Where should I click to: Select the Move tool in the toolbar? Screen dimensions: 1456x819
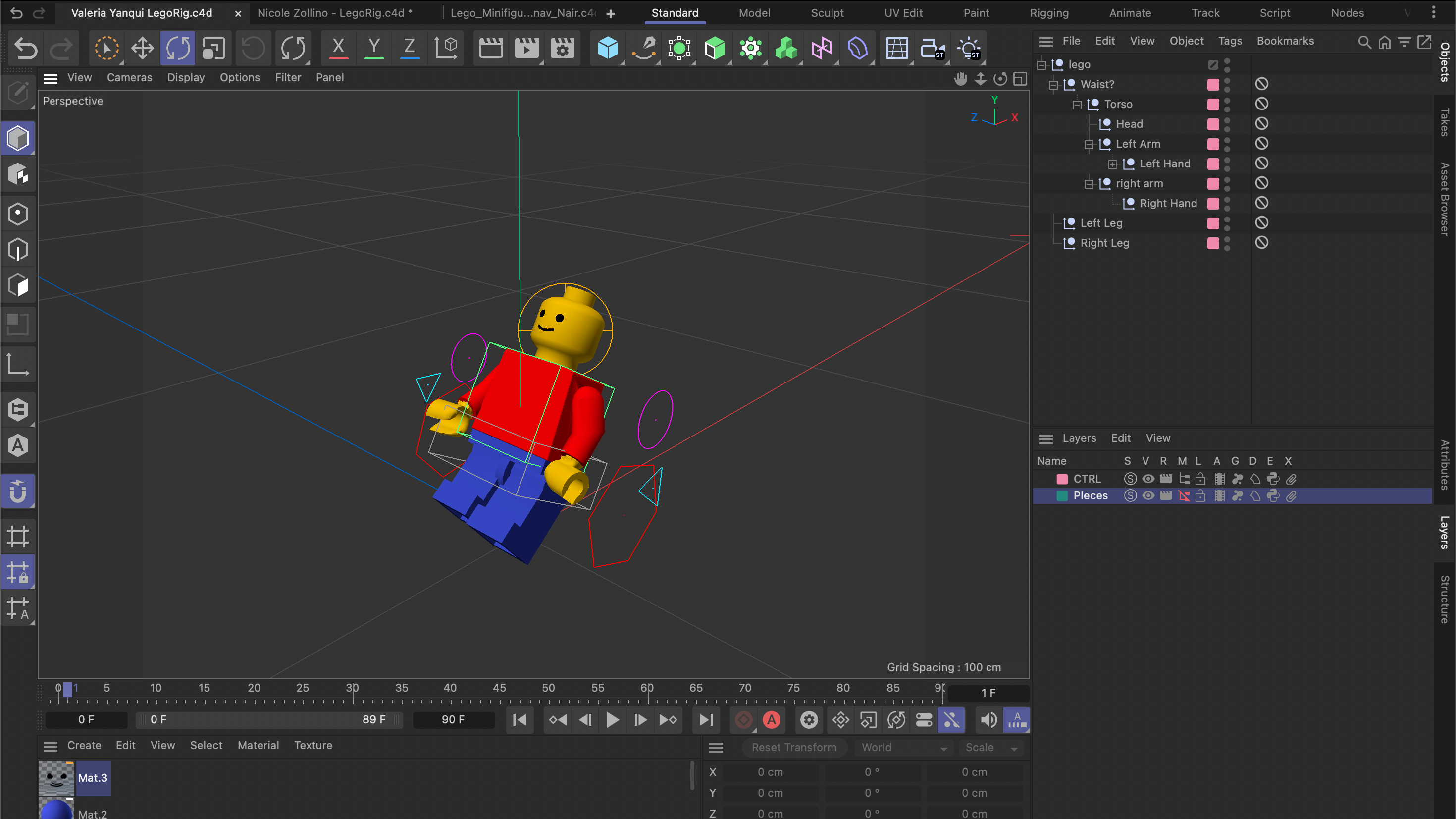(142, 48)
